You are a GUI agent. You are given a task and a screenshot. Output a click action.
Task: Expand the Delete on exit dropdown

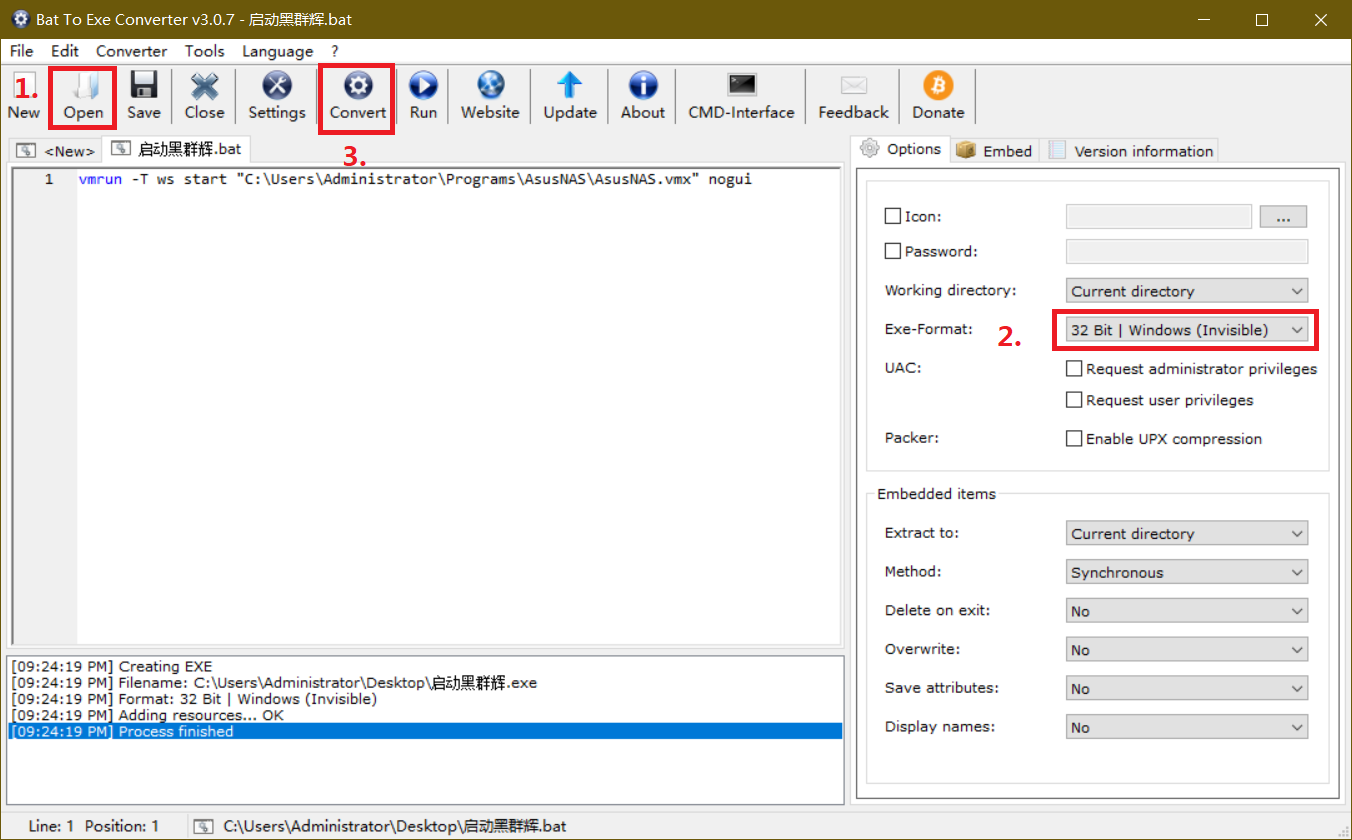pos(1186,611)
